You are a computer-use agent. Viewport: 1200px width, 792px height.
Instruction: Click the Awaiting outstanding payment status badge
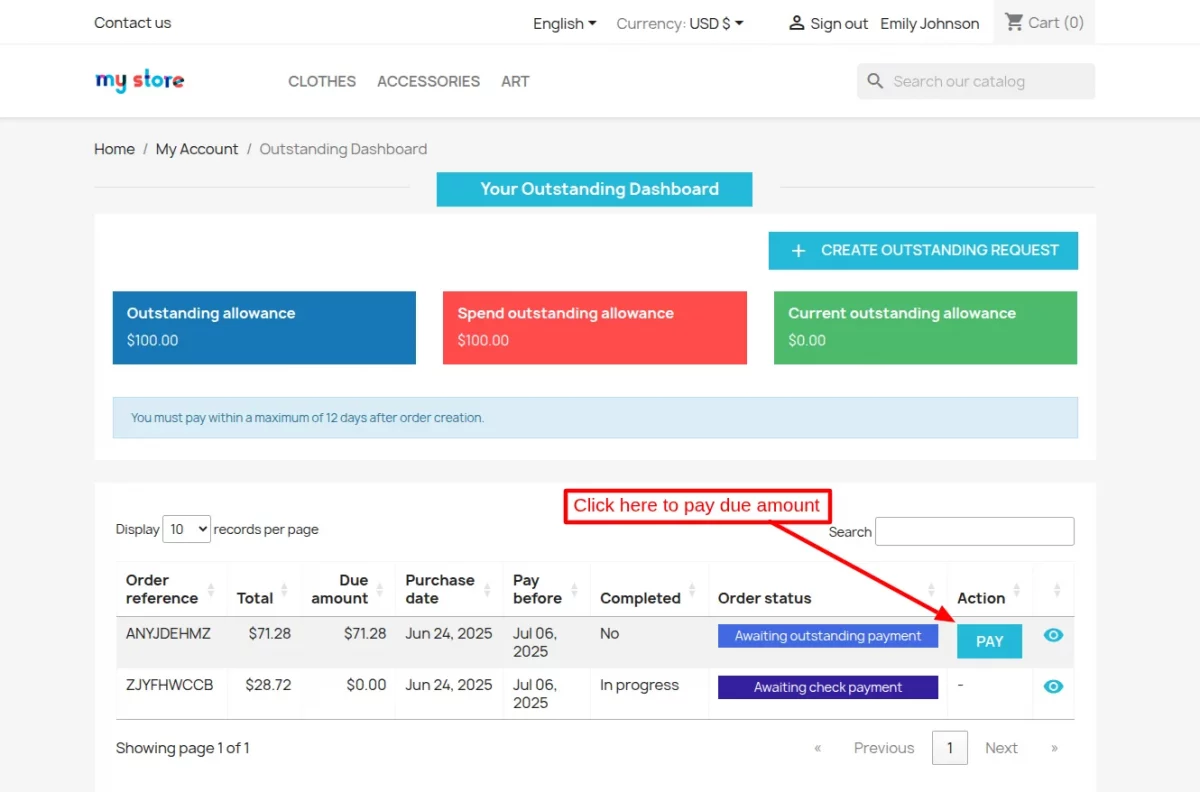pos(828,636)
